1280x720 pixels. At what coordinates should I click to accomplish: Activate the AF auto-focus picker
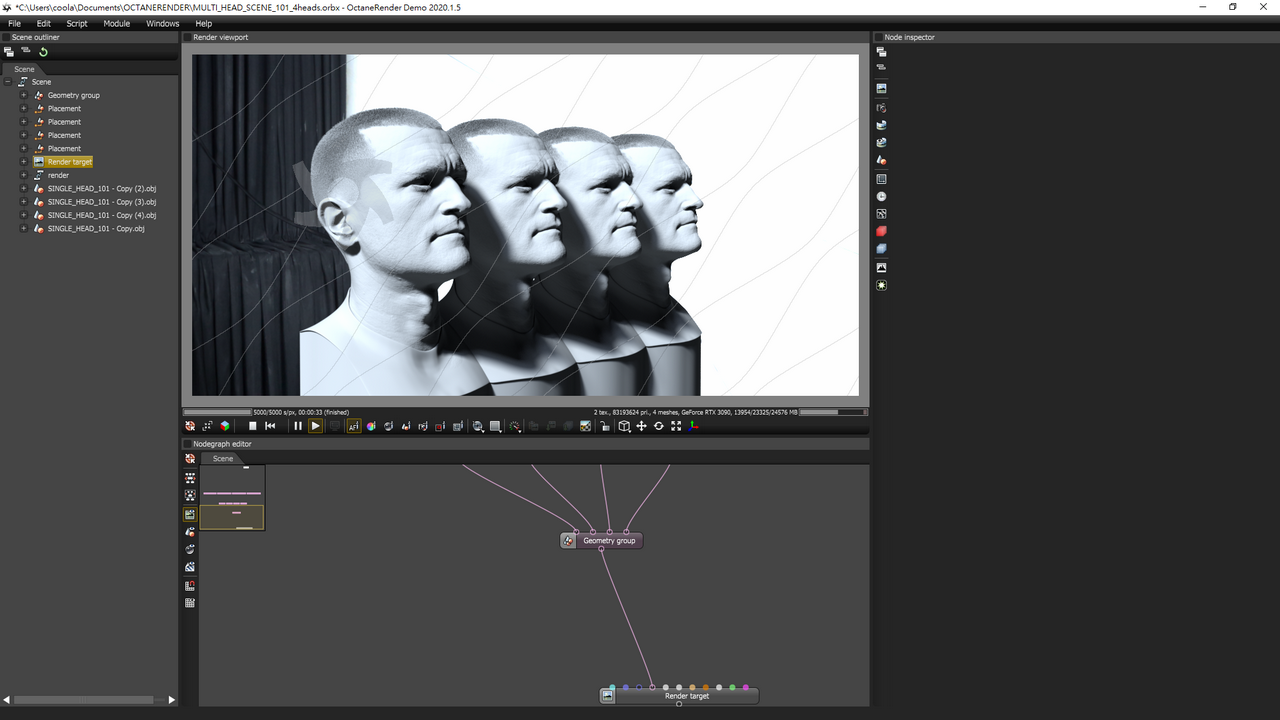tap(354, 426)
